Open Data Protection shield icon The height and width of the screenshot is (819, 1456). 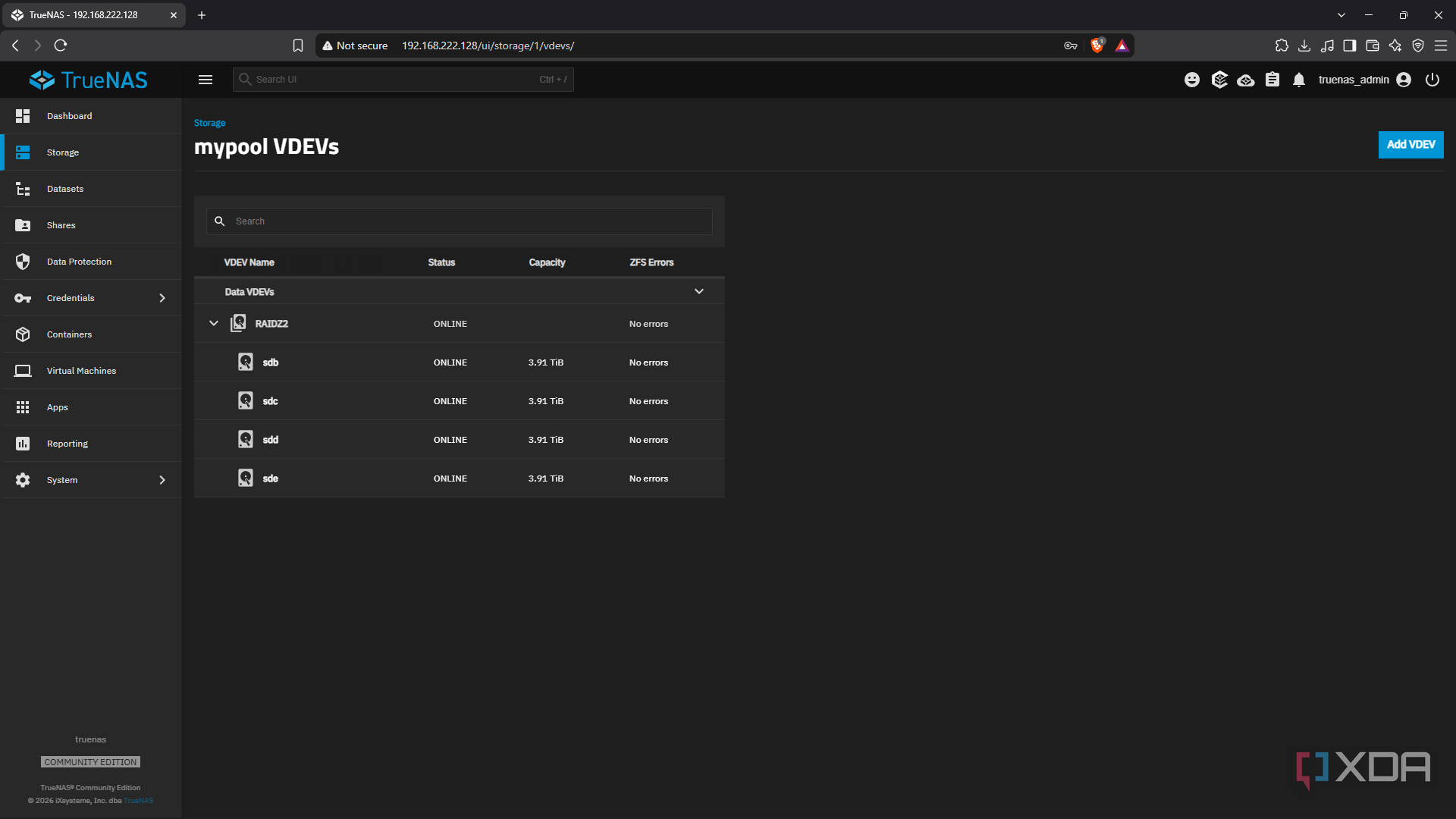23,262
